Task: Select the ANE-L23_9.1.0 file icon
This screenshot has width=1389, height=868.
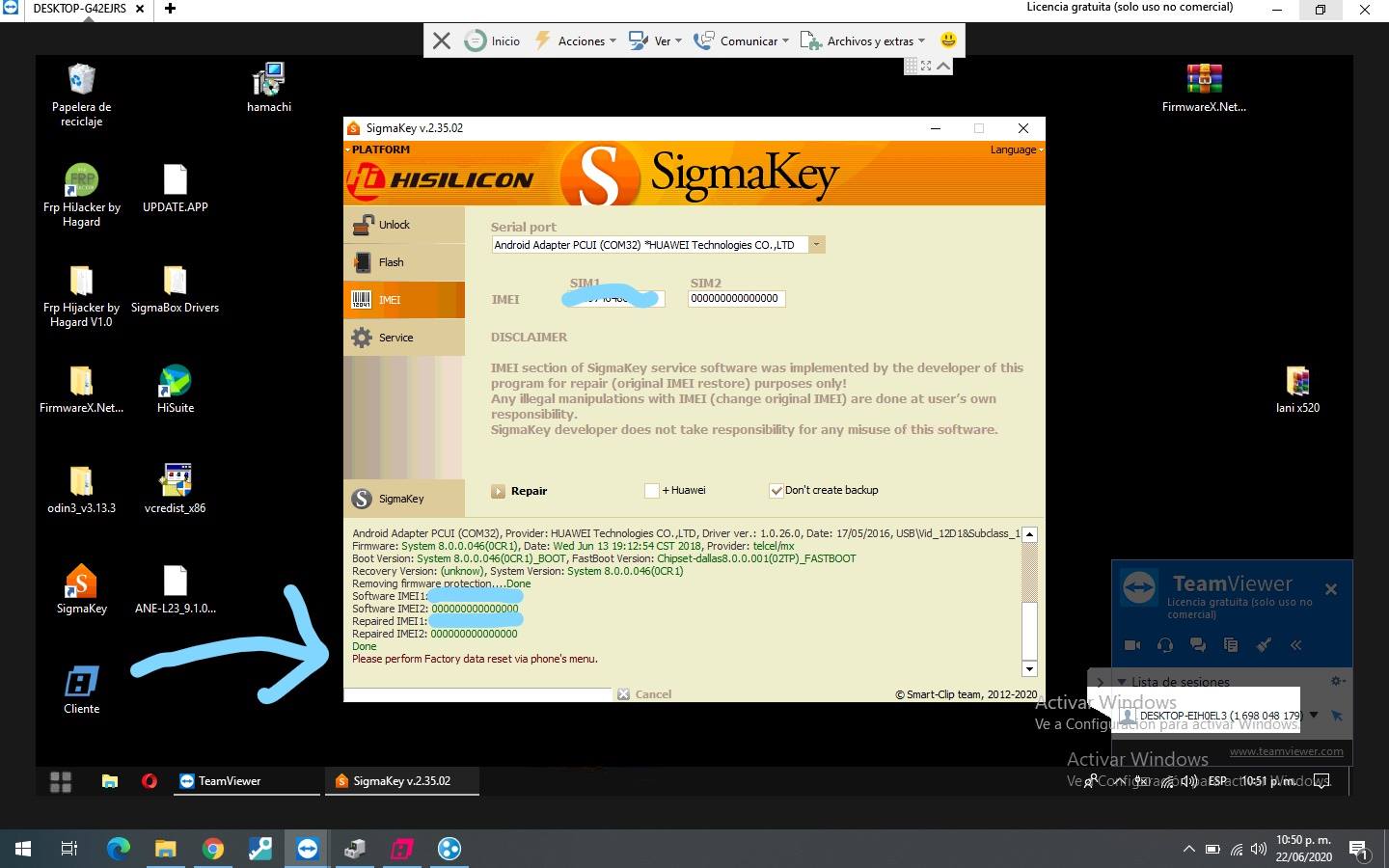Action: tap(176, 590)
